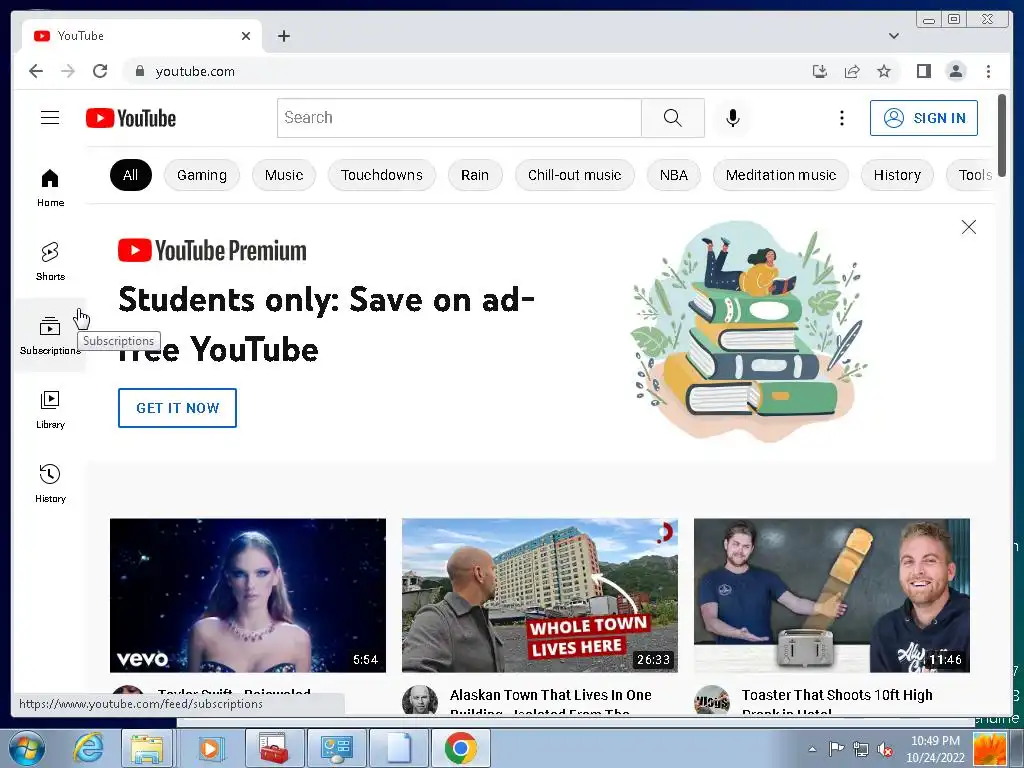This screenshot has width=1024, height=768.
Task: Click the search magnifier button
Action: (673, 118)
